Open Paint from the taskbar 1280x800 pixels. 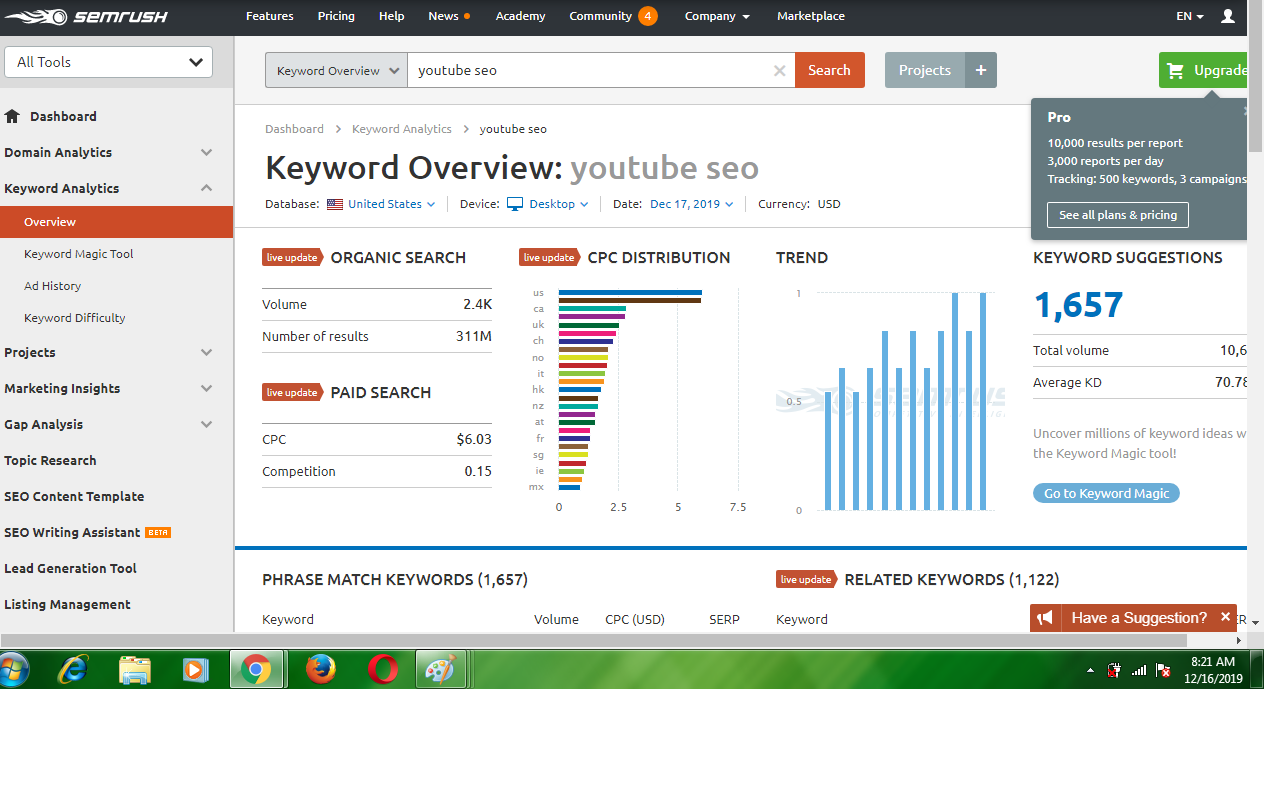point(441,669)
